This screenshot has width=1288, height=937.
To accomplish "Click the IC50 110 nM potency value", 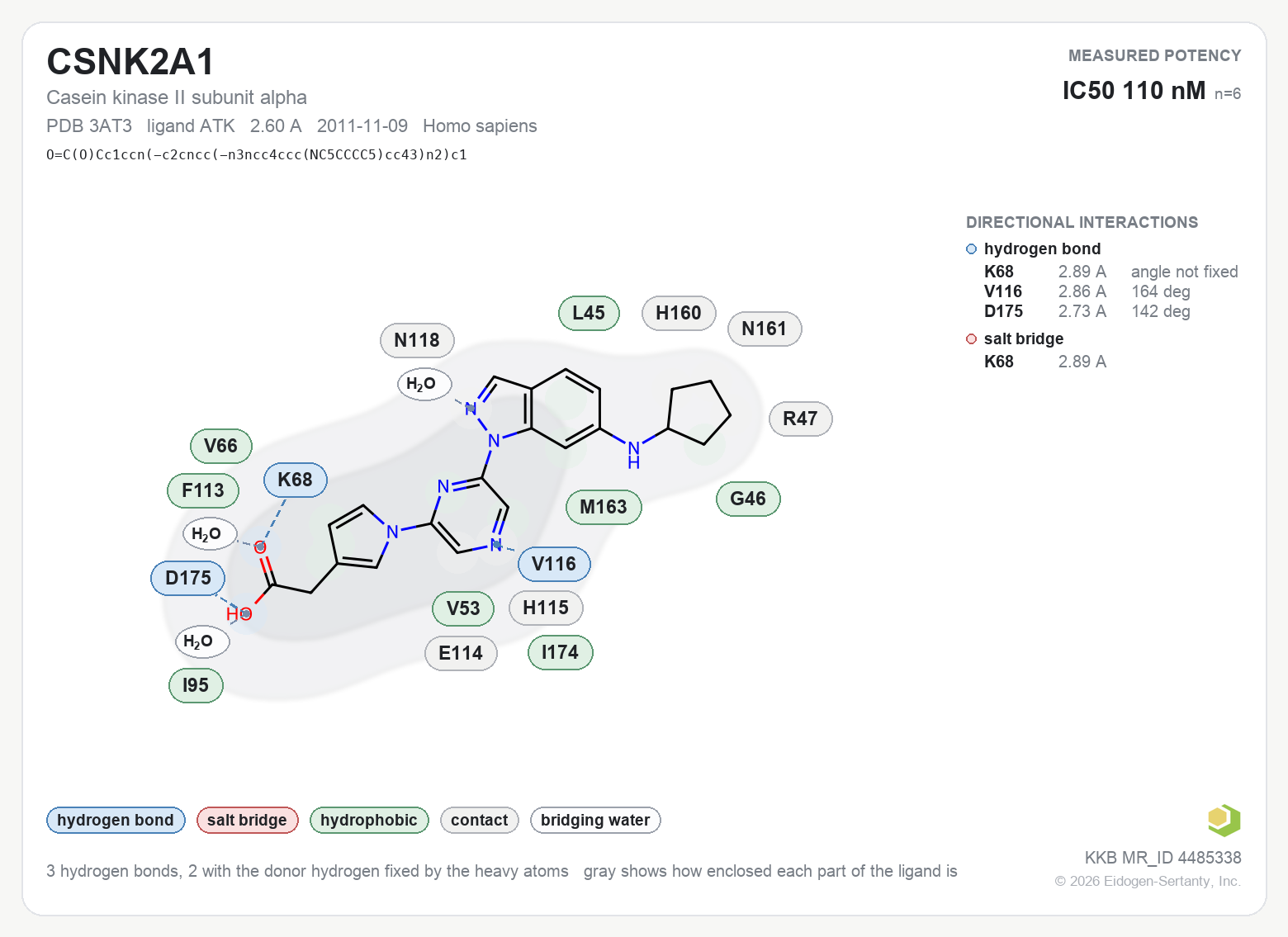I will [x=1134, y=90].
